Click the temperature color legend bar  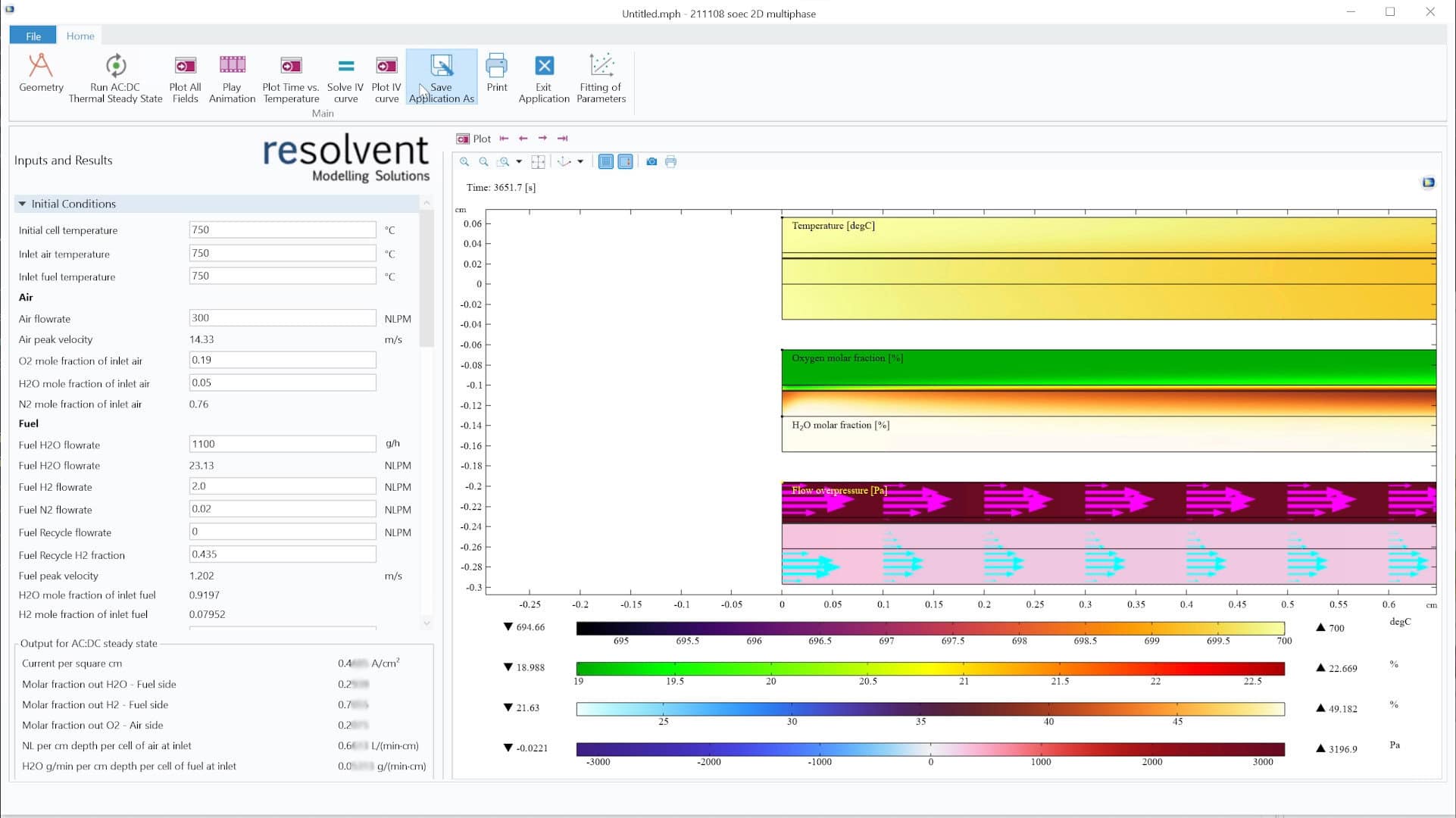930,628
